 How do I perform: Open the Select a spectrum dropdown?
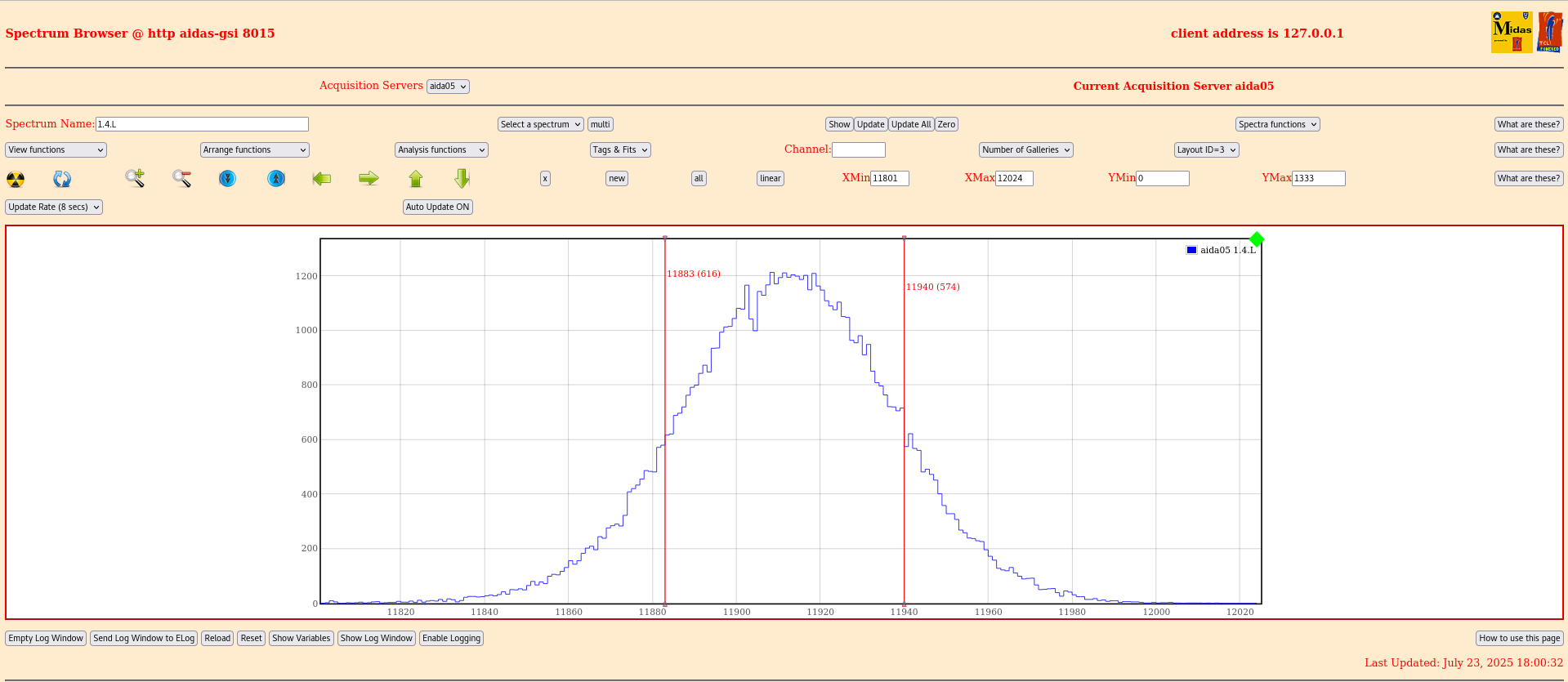pos(541,125)
